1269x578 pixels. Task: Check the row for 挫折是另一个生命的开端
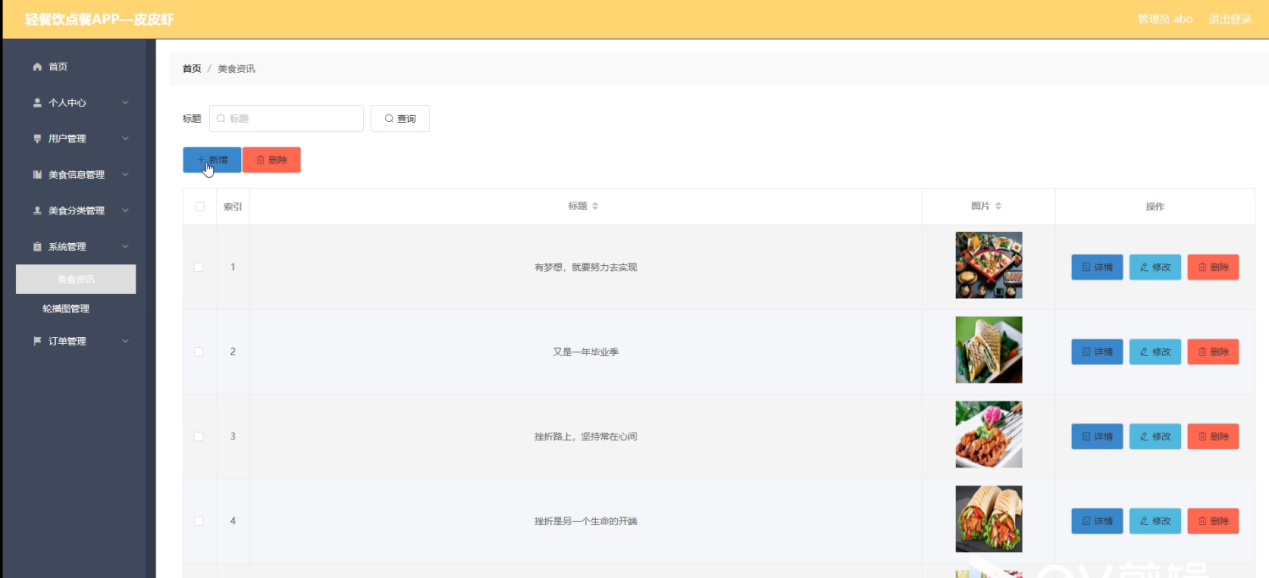point(199,521)
